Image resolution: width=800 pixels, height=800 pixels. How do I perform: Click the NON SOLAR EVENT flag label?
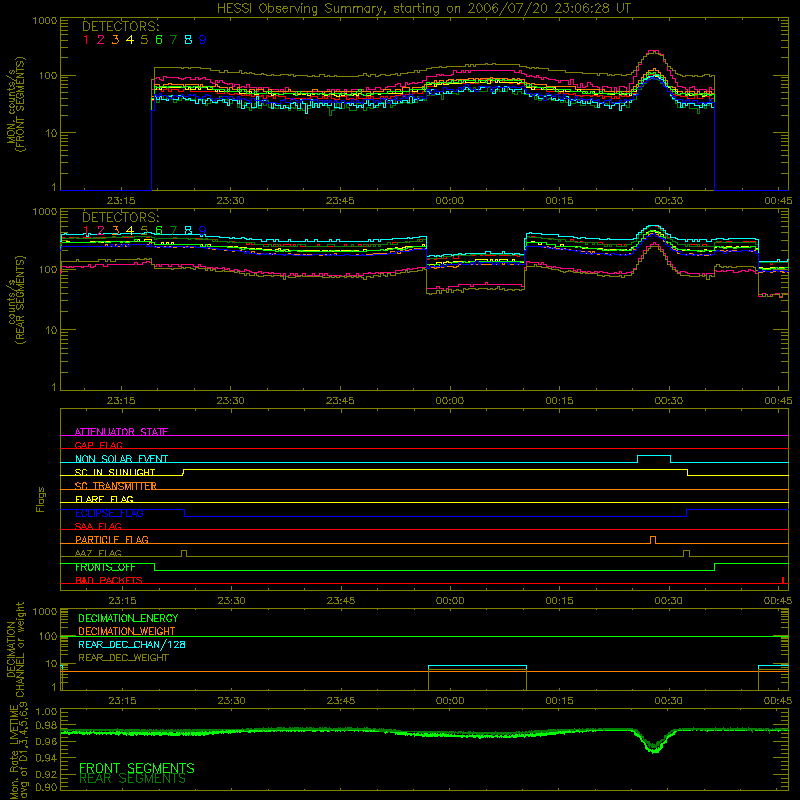coord(121,459)
